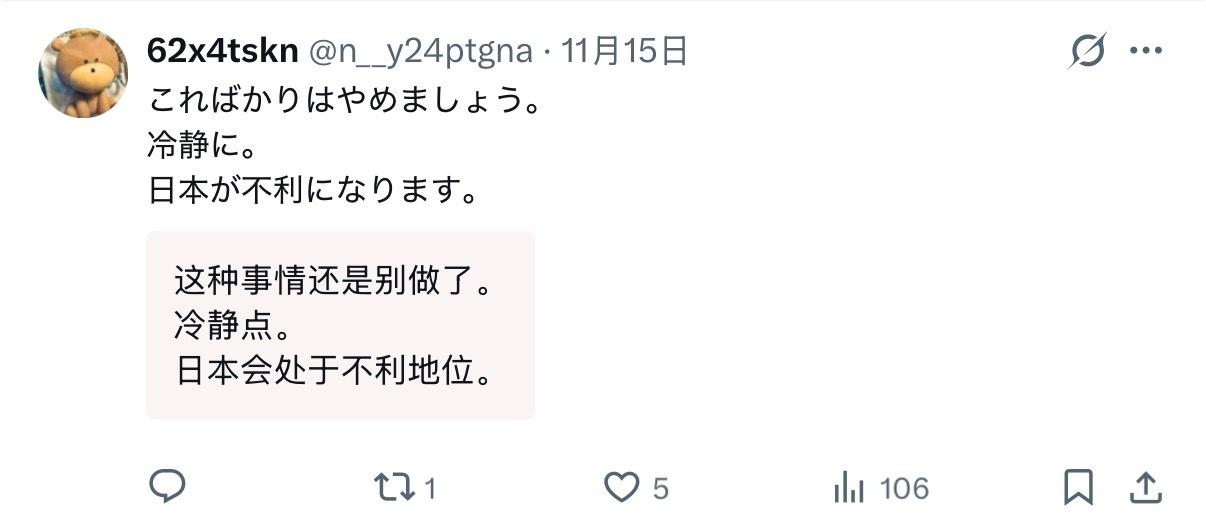1206x520 pixels.
Task: Click the @n__y24ptgna handle
Action: [420, 51]
